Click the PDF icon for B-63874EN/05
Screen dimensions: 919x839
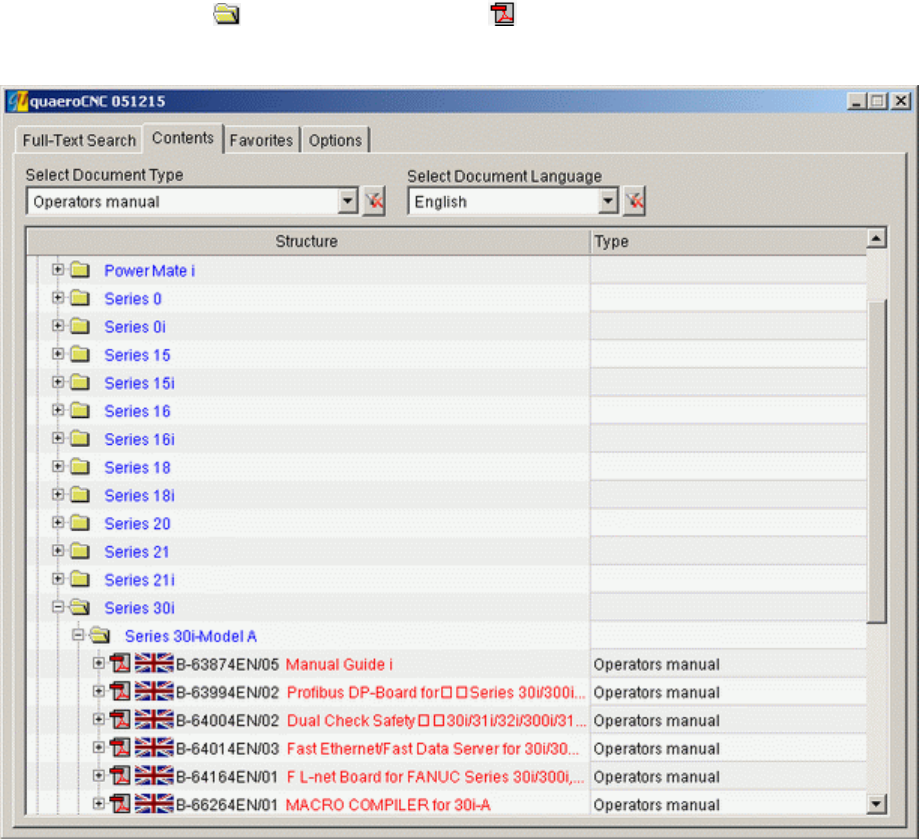[120, 664]
